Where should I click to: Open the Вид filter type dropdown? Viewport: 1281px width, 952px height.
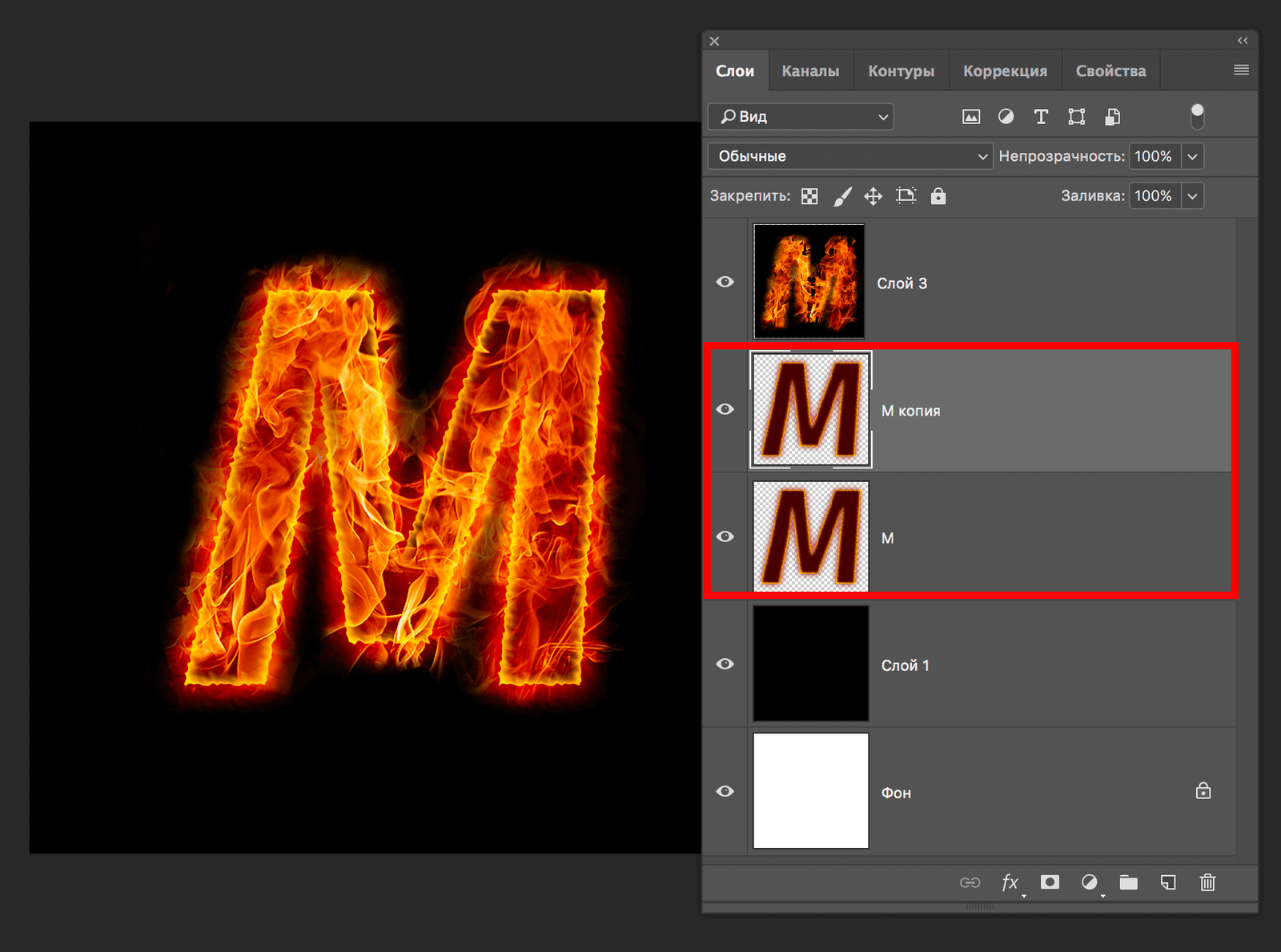coord(801,117)
